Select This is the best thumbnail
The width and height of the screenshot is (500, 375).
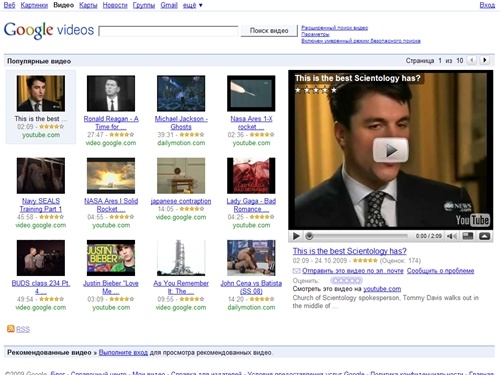[41, 93]
